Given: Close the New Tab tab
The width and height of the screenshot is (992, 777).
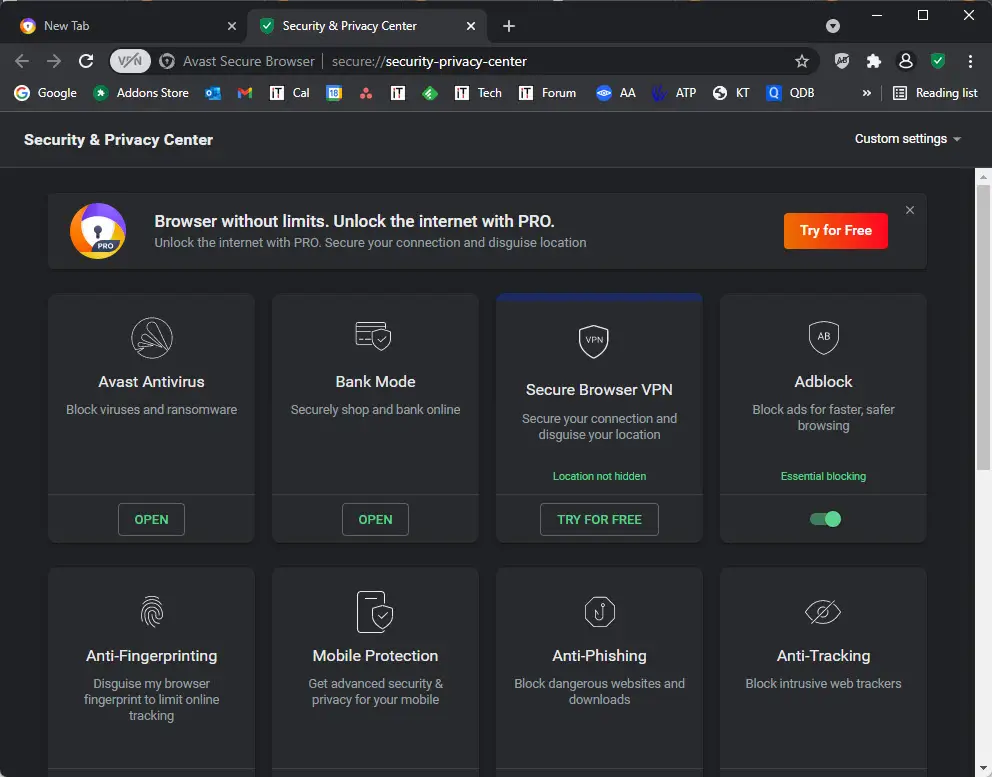Looking at the screenshot, I should (x=232, y=26).
